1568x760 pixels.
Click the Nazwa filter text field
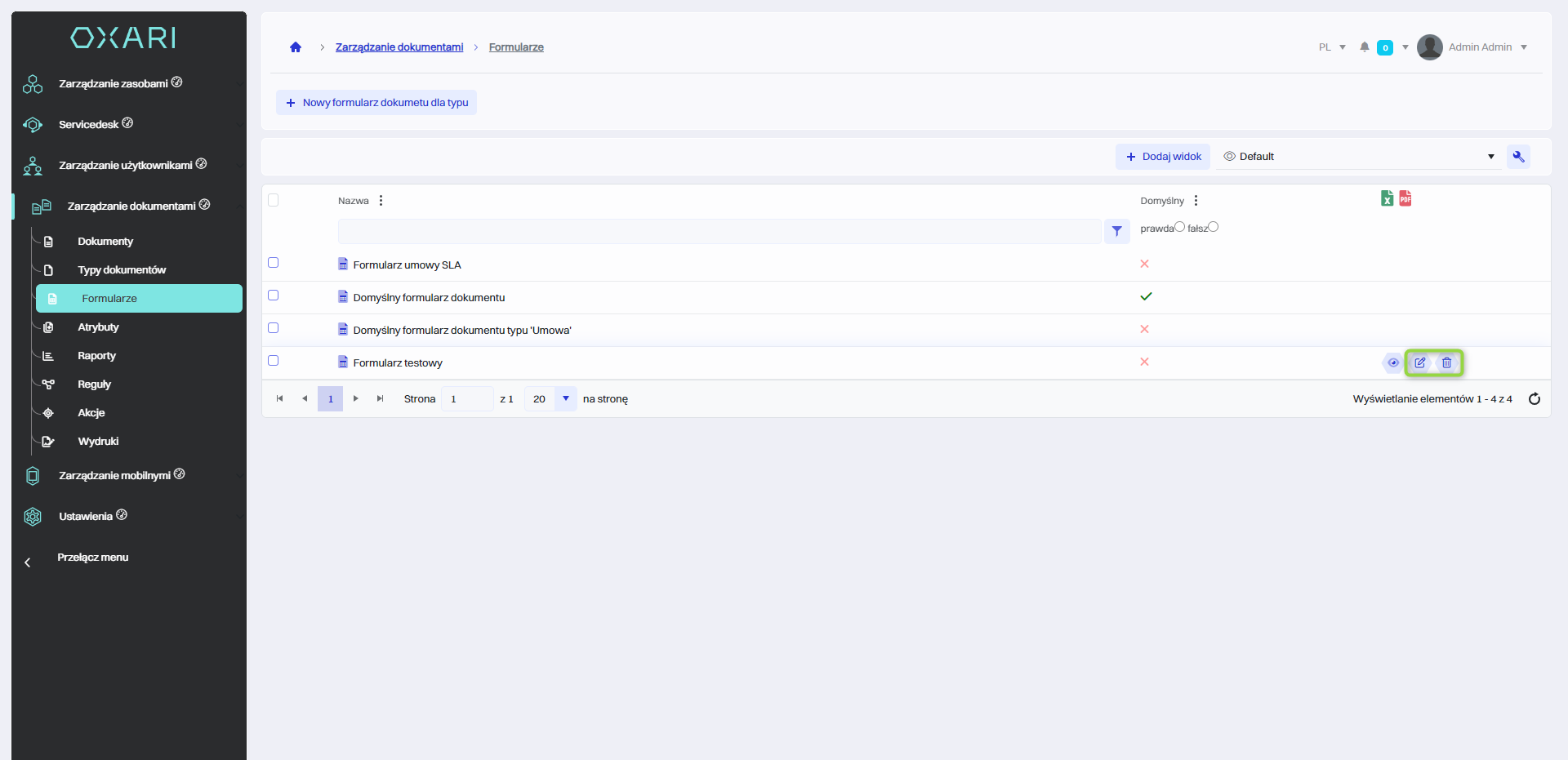coord(719,232)
